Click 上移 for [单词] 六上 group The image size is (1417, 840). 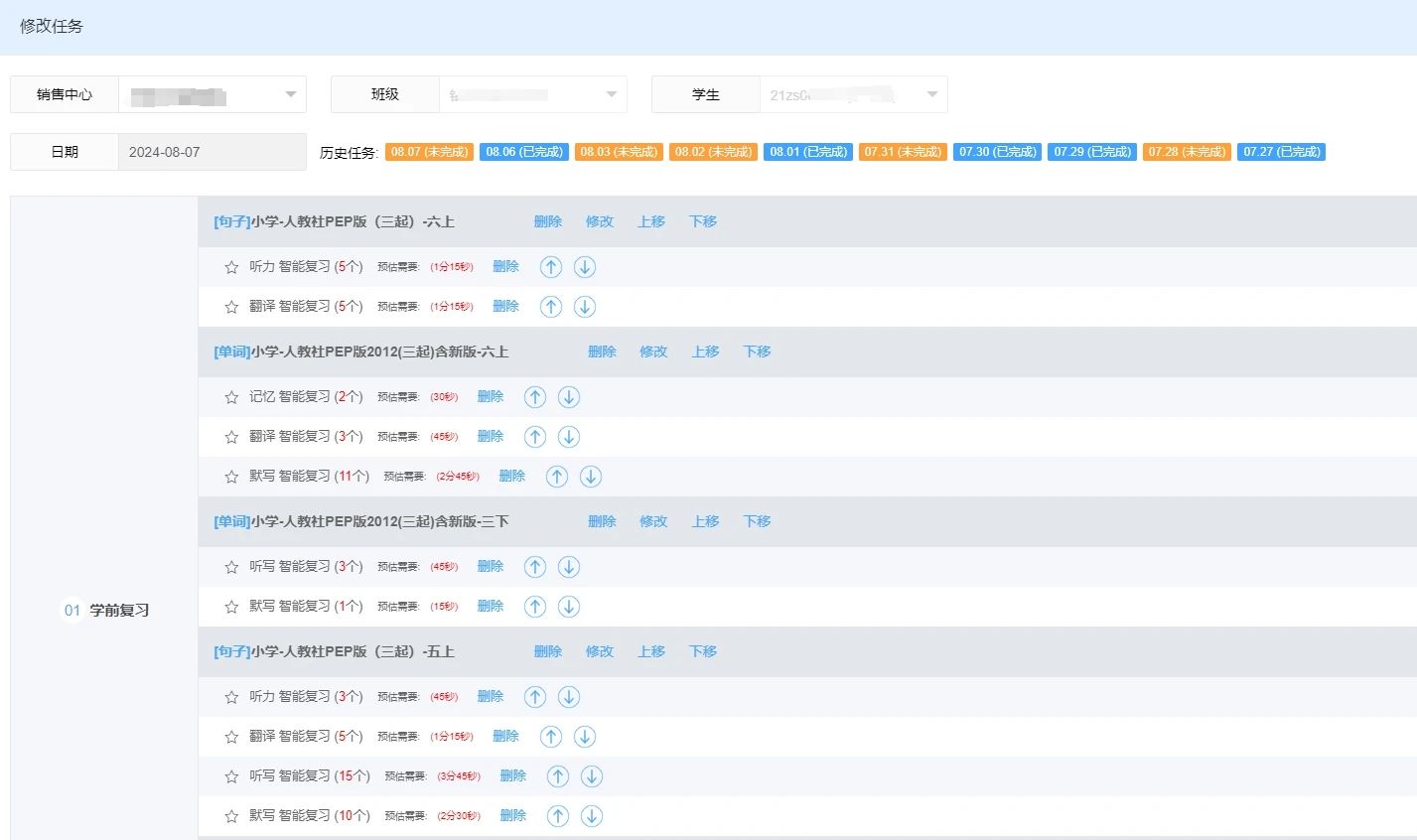point(706,351)
